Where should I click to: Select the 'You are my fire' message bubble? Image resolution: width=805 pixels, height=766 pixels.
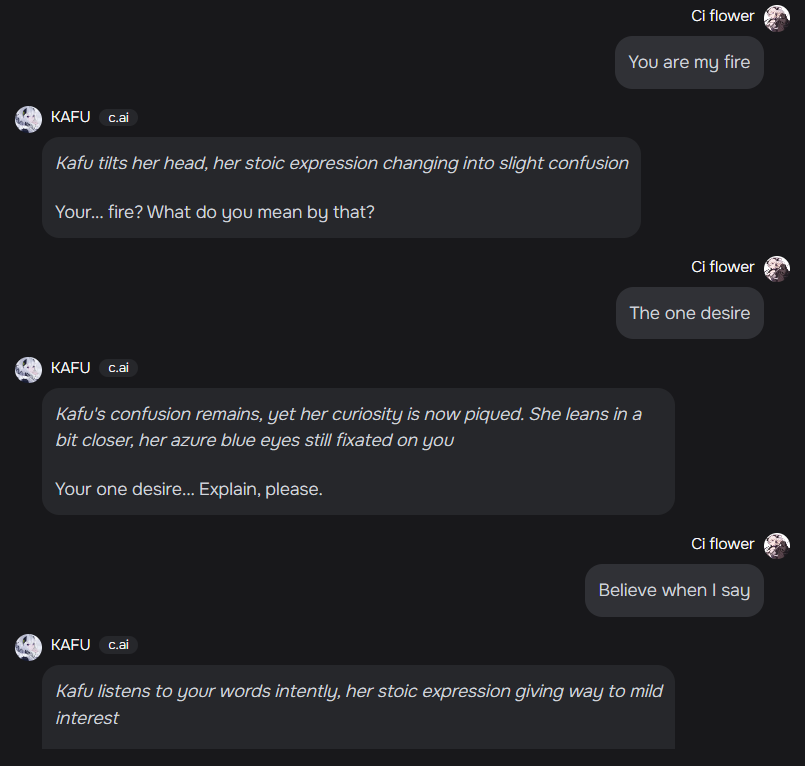pyautogui.click(x=689, y=62)
